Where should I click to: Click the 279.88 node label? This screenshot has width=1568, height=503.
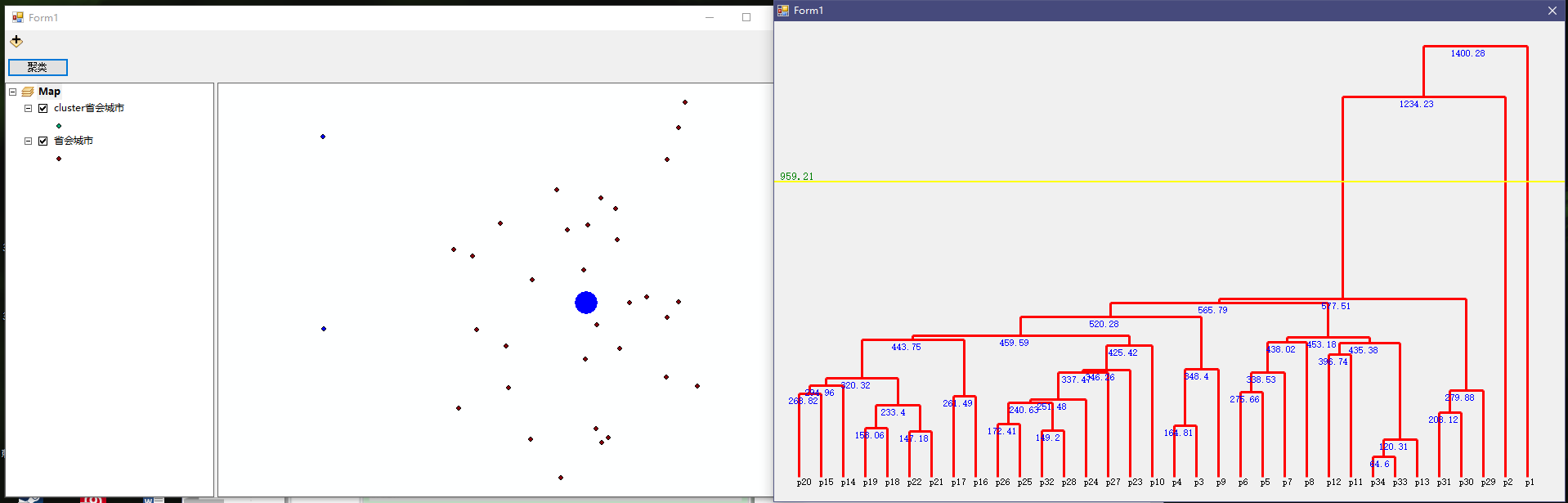coord(1459,397)
